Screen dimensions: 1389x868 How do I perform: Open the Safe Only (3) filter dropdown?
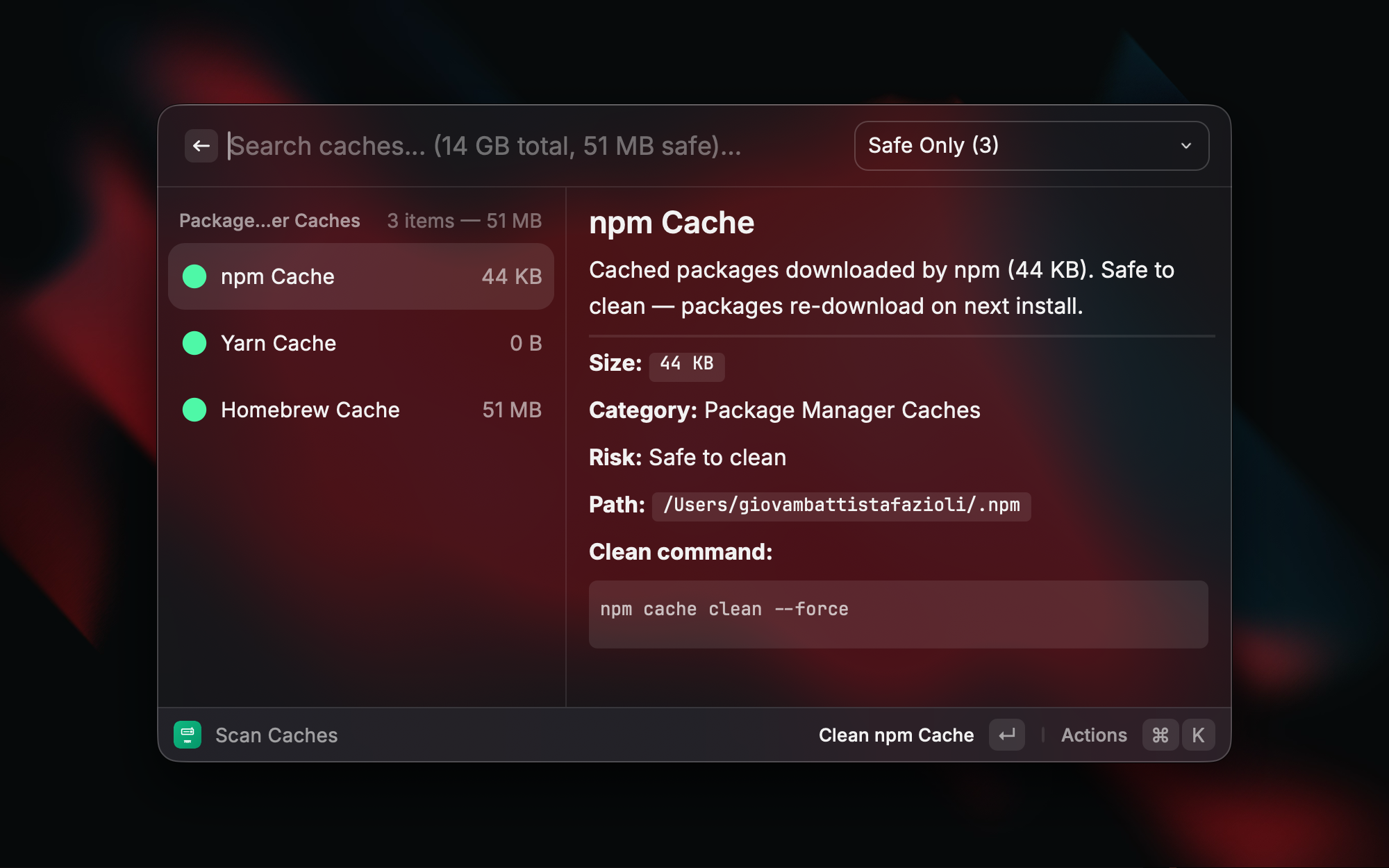click(x=1031, y=146)
